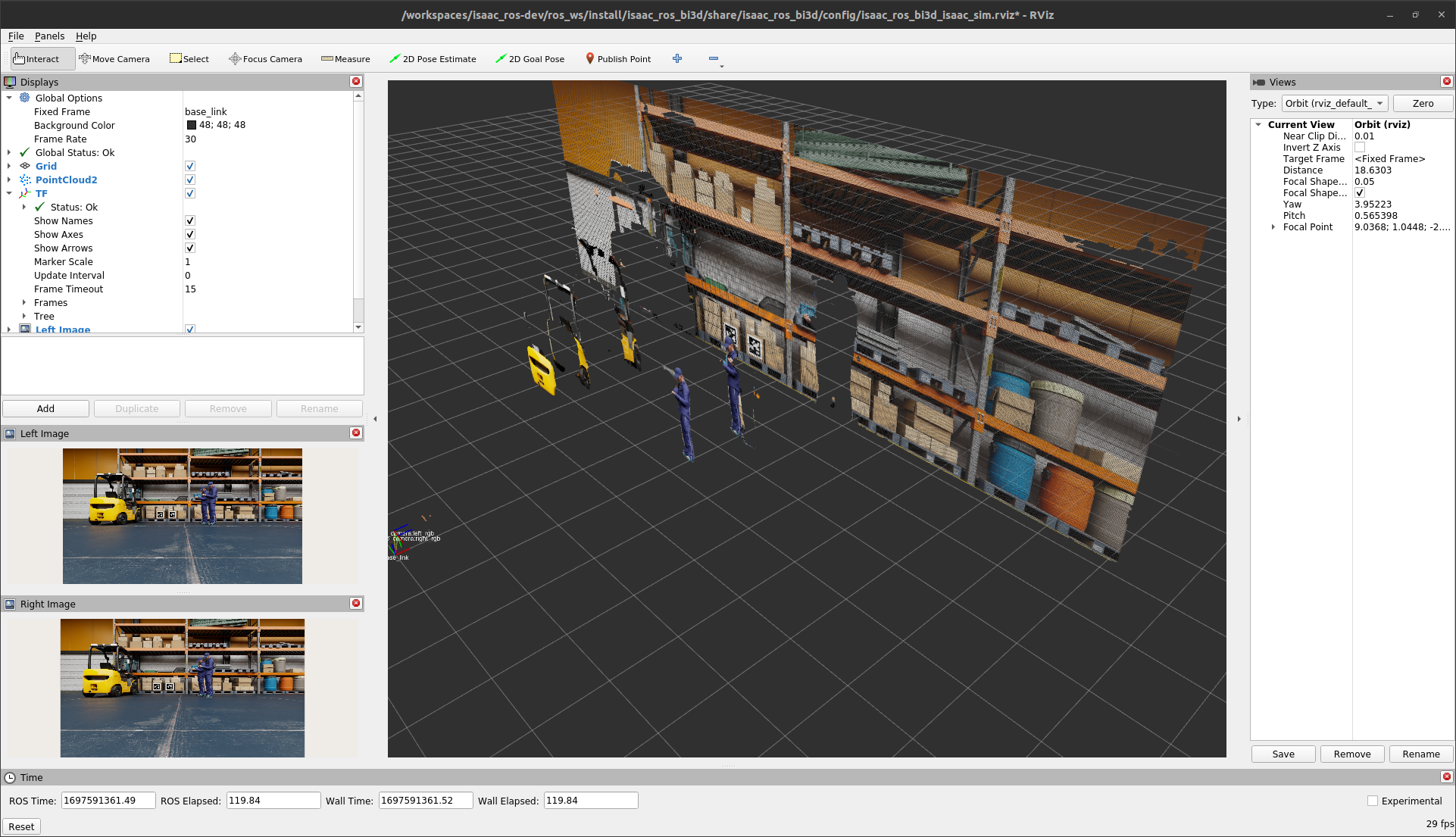
Task: Activate the Measure tool
Action: (345, 59)
